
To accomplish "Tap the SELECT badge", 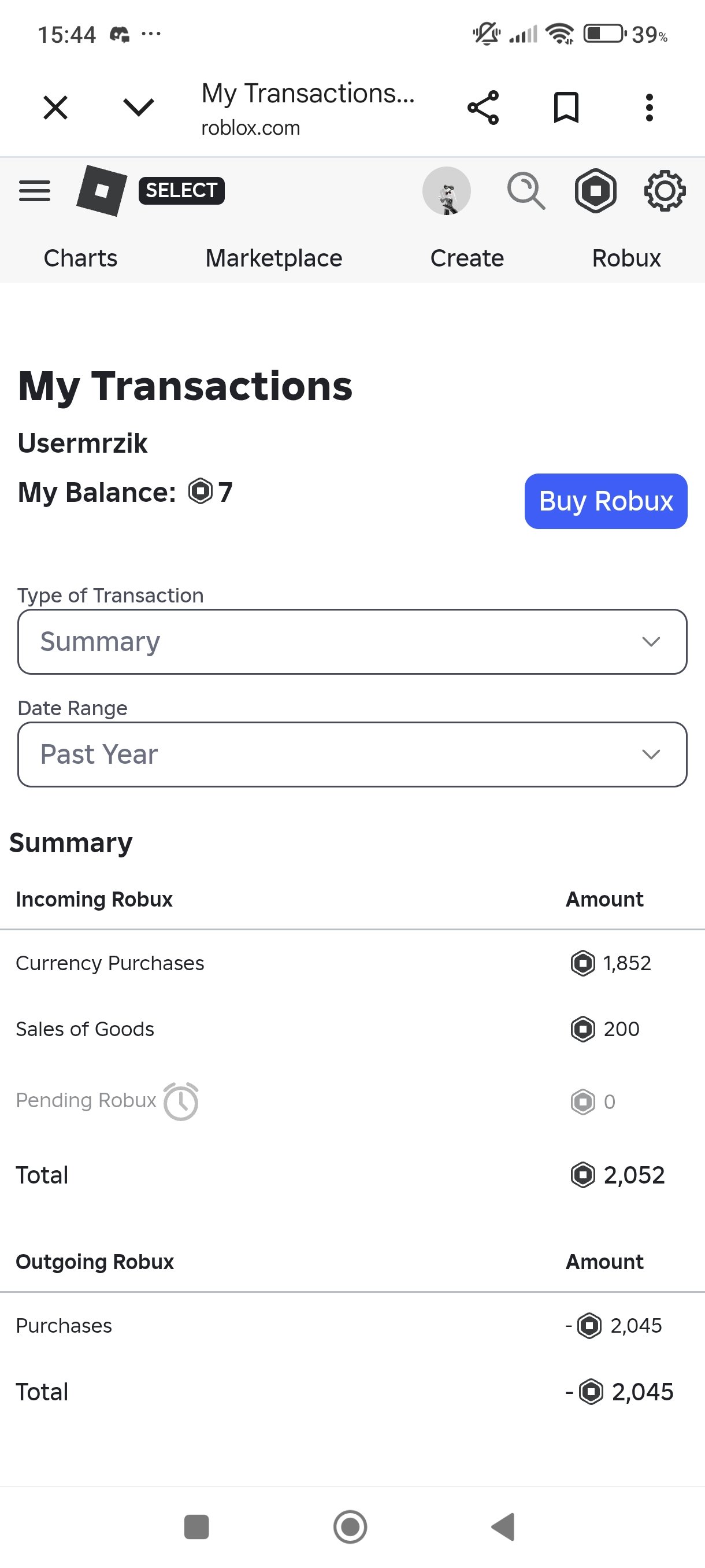I will (x=181, y=191).
